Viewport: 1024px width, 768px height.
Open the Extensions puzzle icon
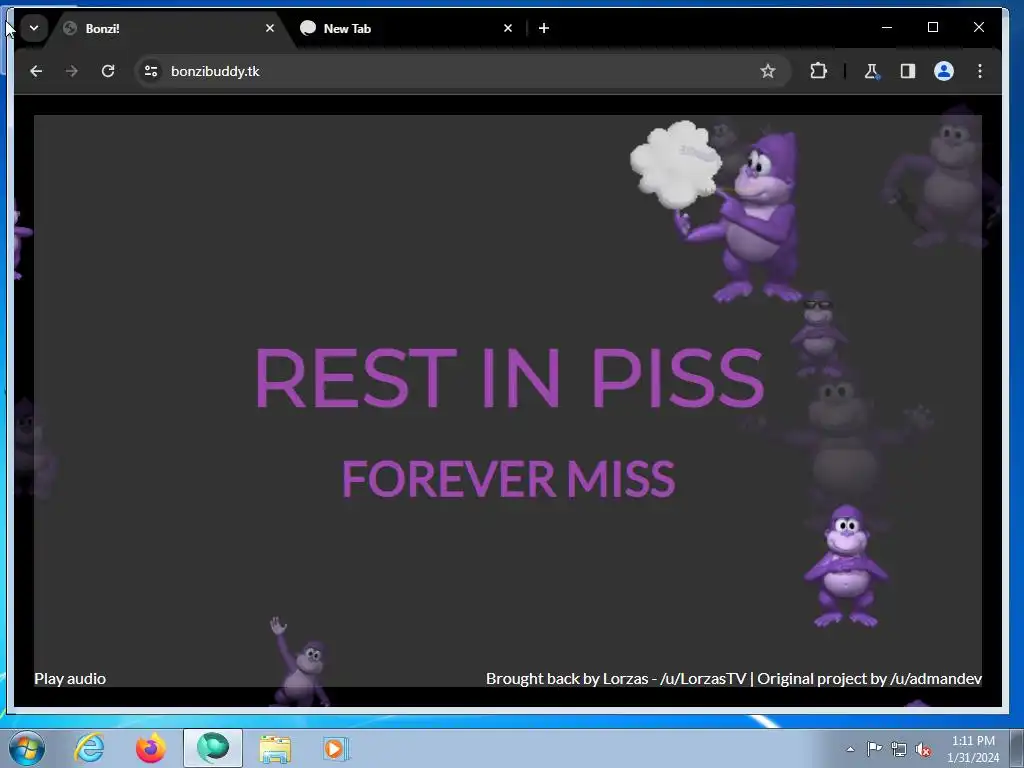coord(818,71)
